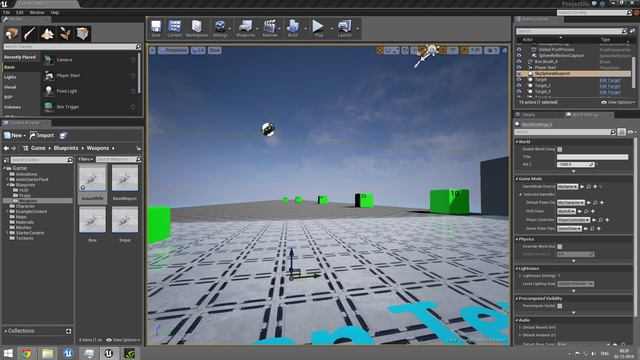The height and width of the screenshot is (360, 640).
Task: Open Level Lighting Quality dropdown
Action: click(576, 284)
